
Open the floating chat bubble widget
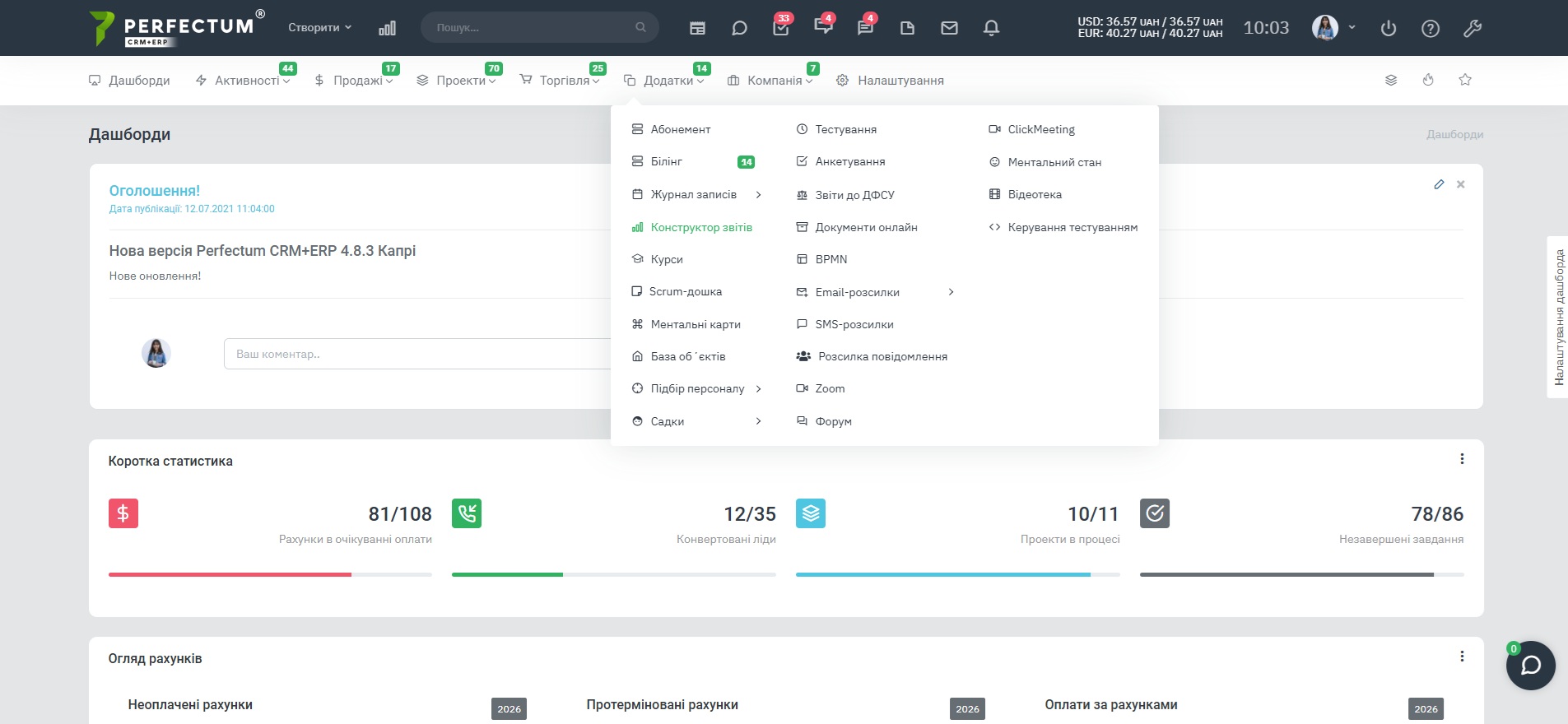tap(1531, 665)
